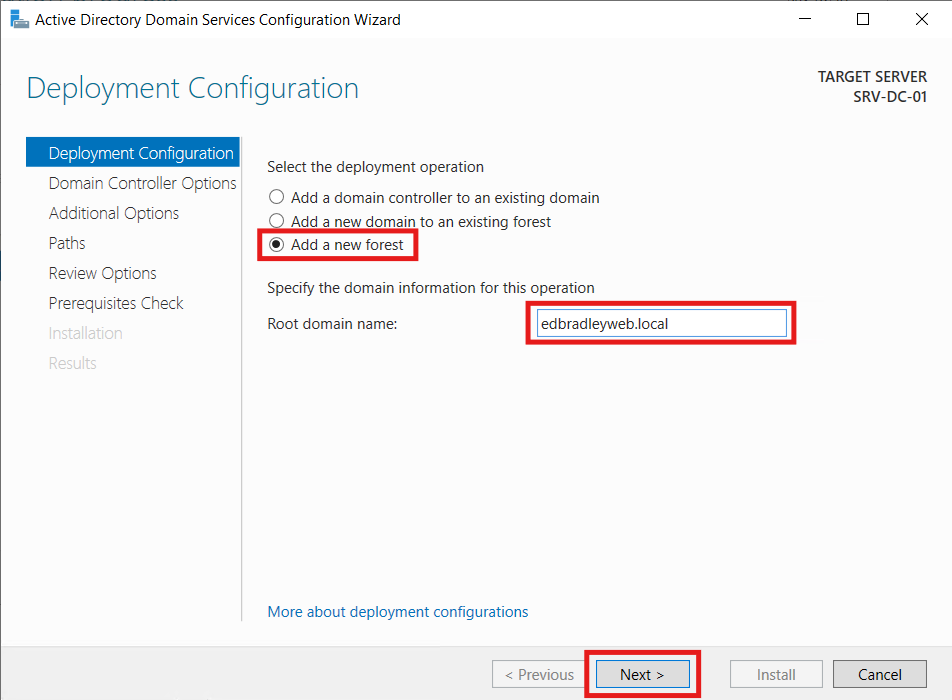This screenshot has width=952, height=700.
Task: Select the Paths step in the sidebar
Action: [x=66, y=242]
